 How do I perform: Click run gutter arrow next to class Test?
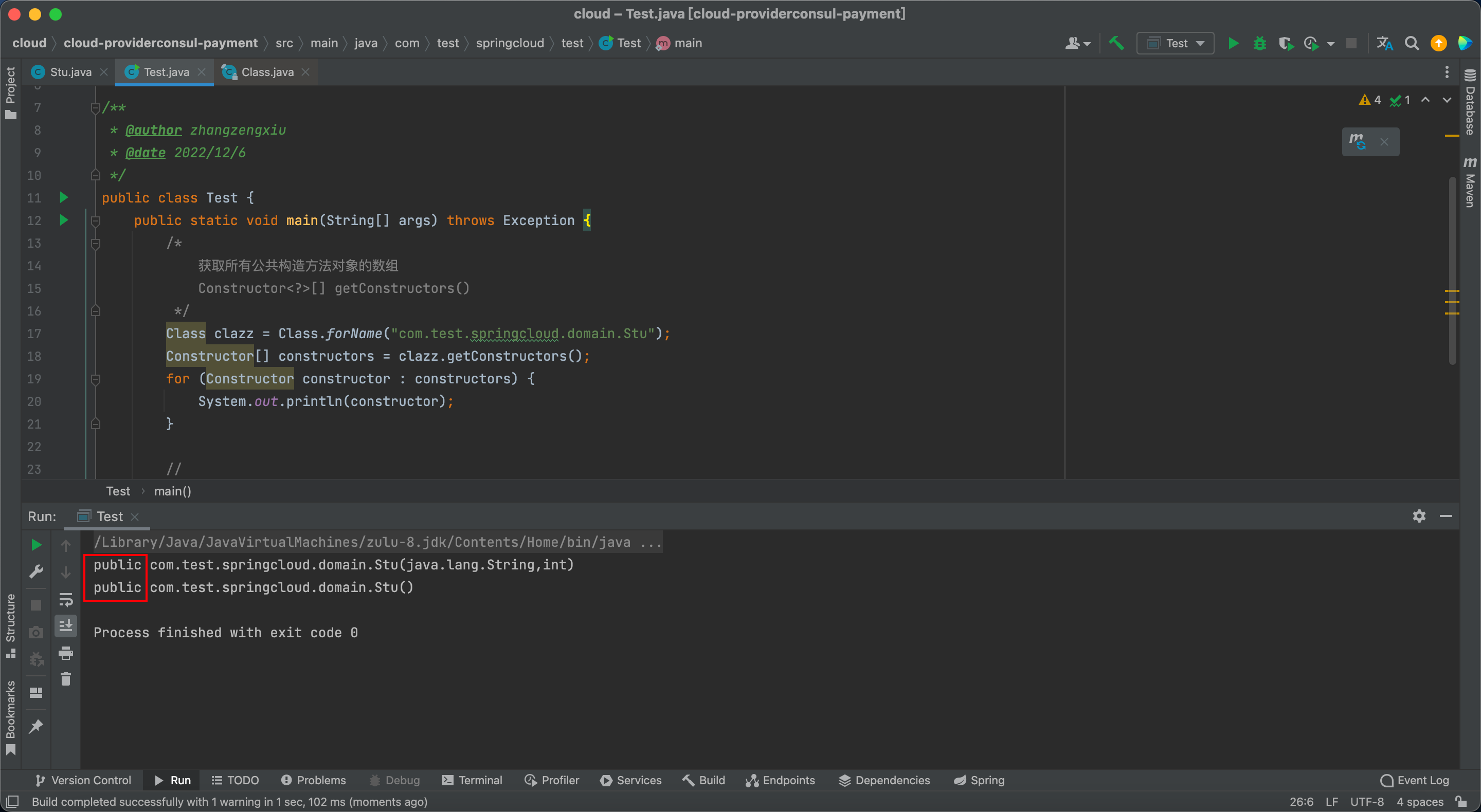coord(64,197)
